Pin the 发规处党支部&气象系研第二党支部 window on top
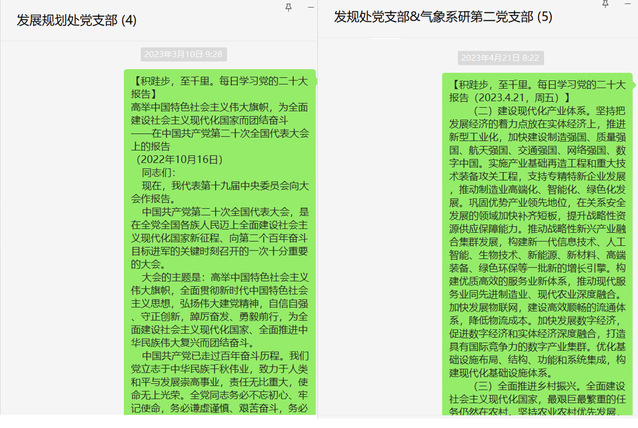Viewport: 638px width, 428px height. click(606, 7)
